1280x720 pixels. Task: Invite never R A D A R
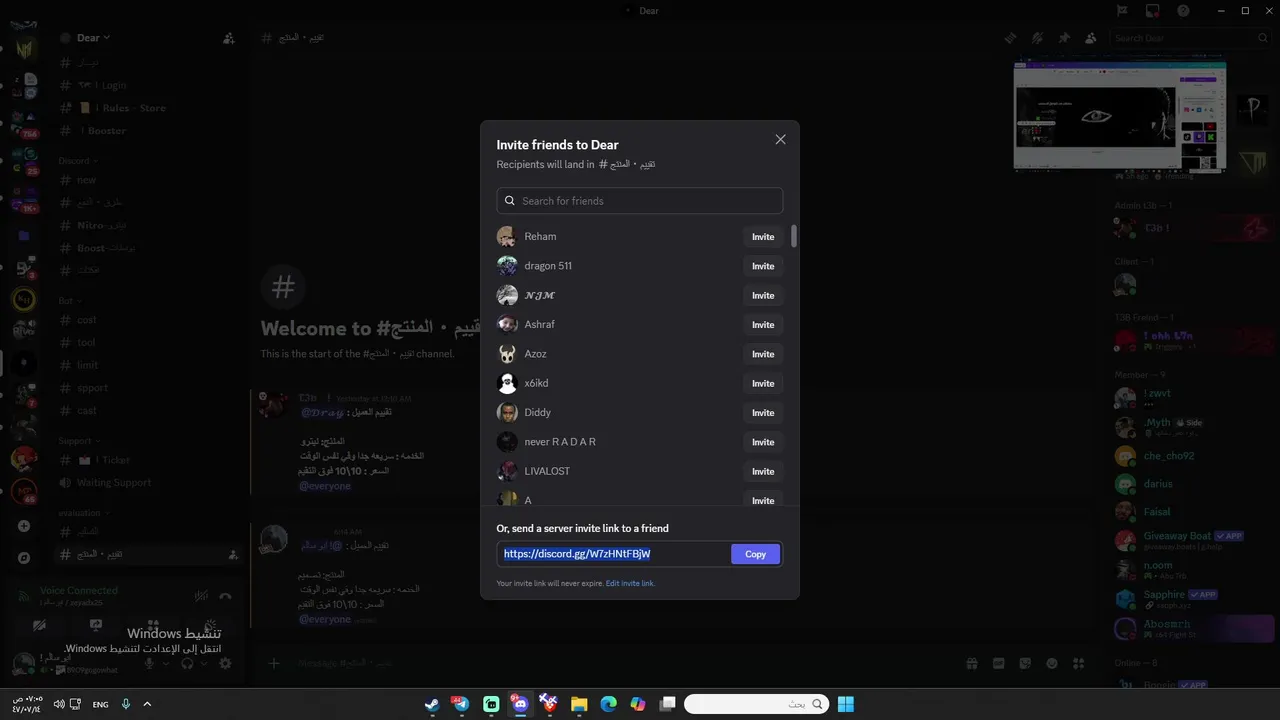pos(763,442)
